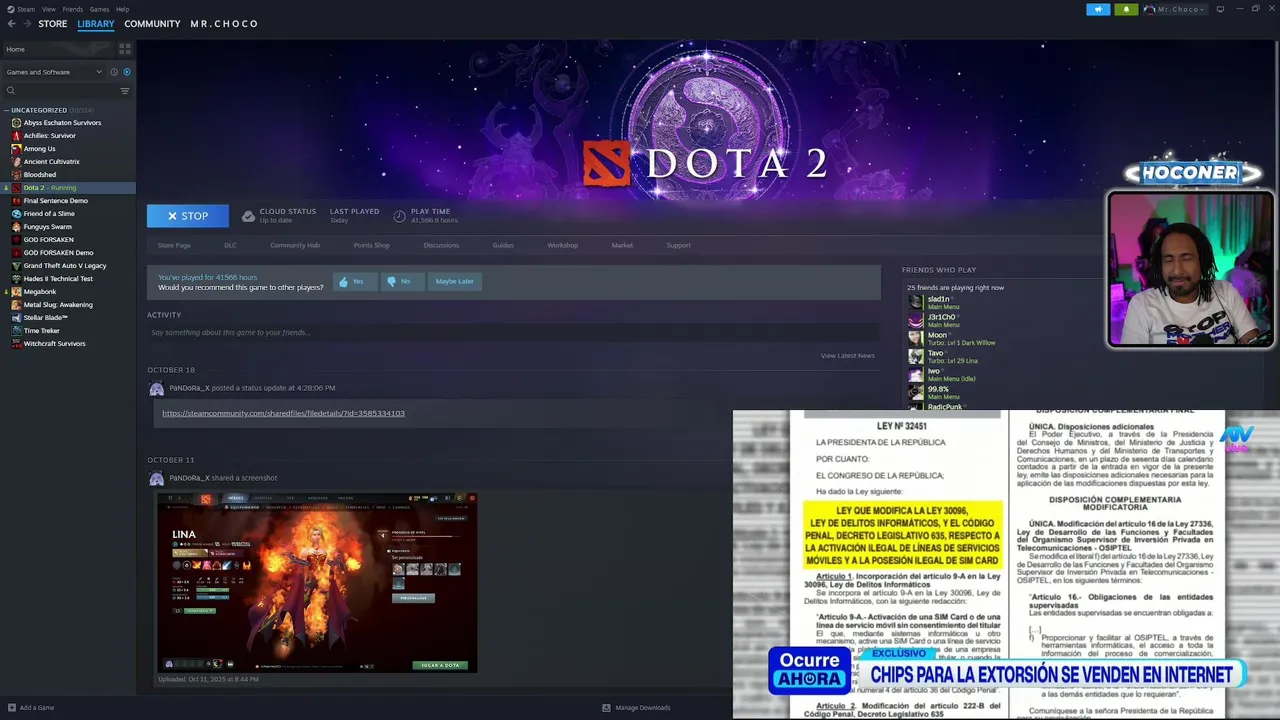Click the Hades II Technical Test icon
Viewport: 1280px width, 720px height.
pyautogui.click(x=16, y=279)
